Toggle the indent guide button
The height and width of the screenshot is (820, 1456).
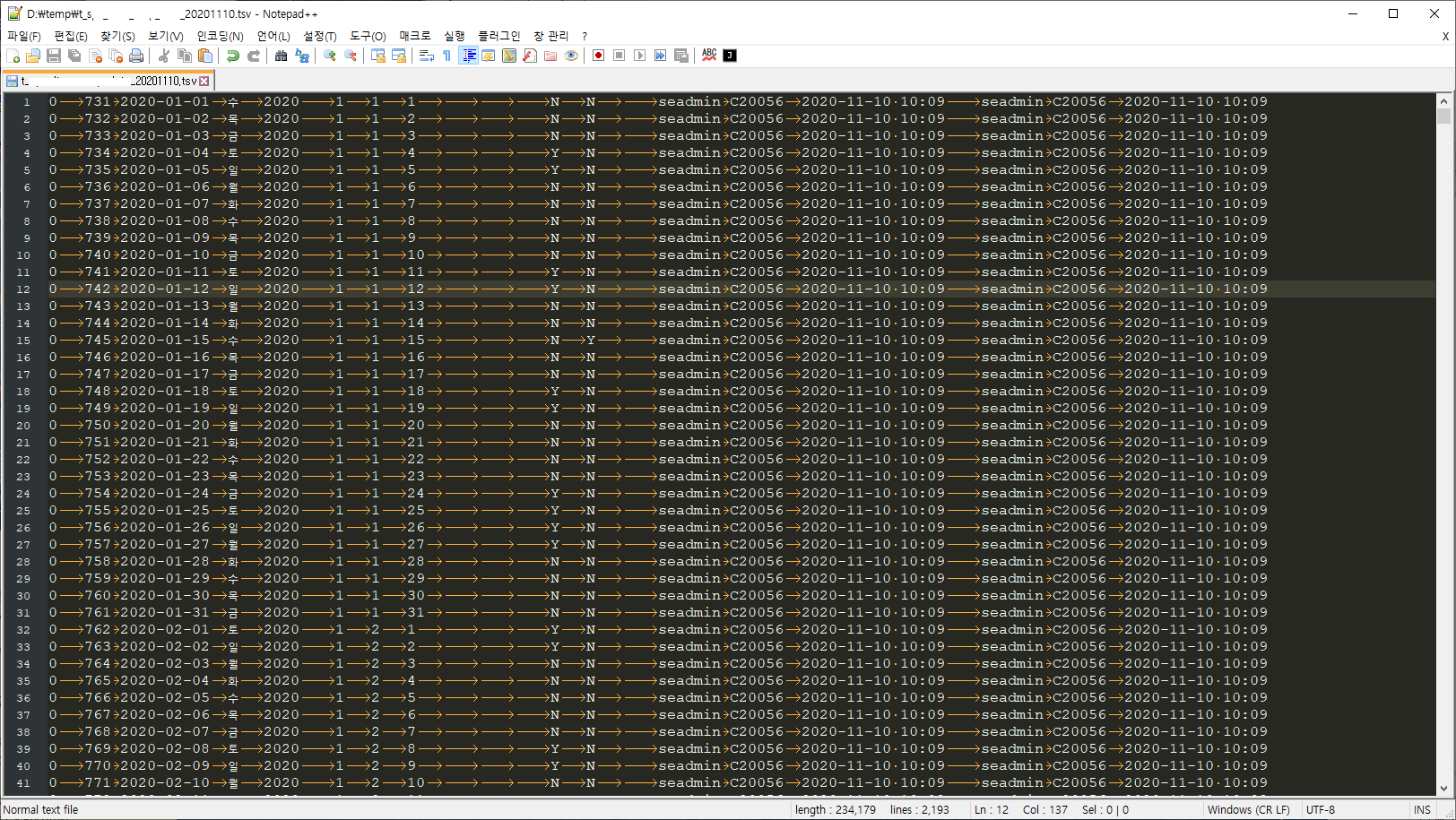(x=468, y=56)
